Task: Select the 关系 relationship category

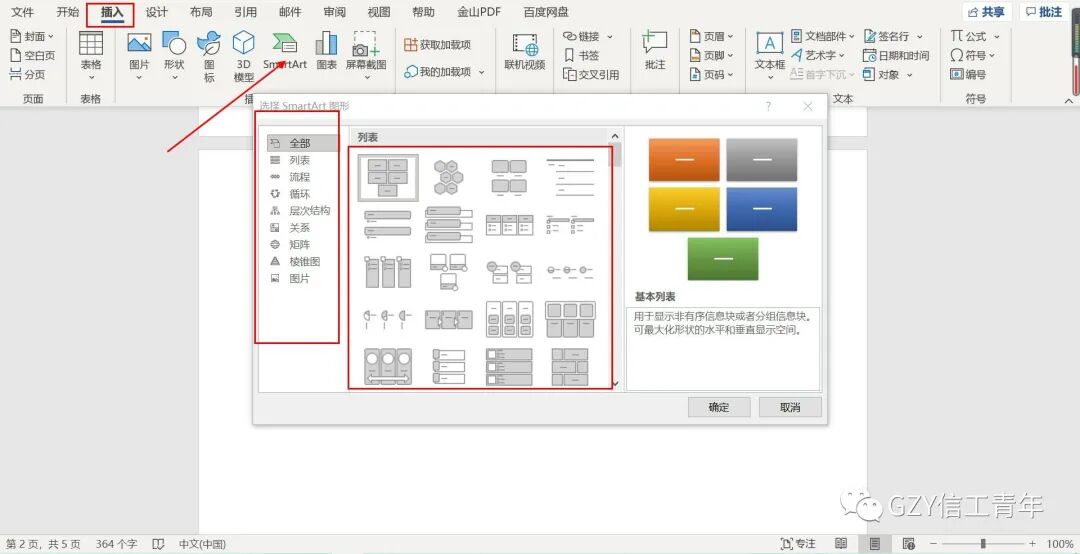Action: click(x=302, y=227)
